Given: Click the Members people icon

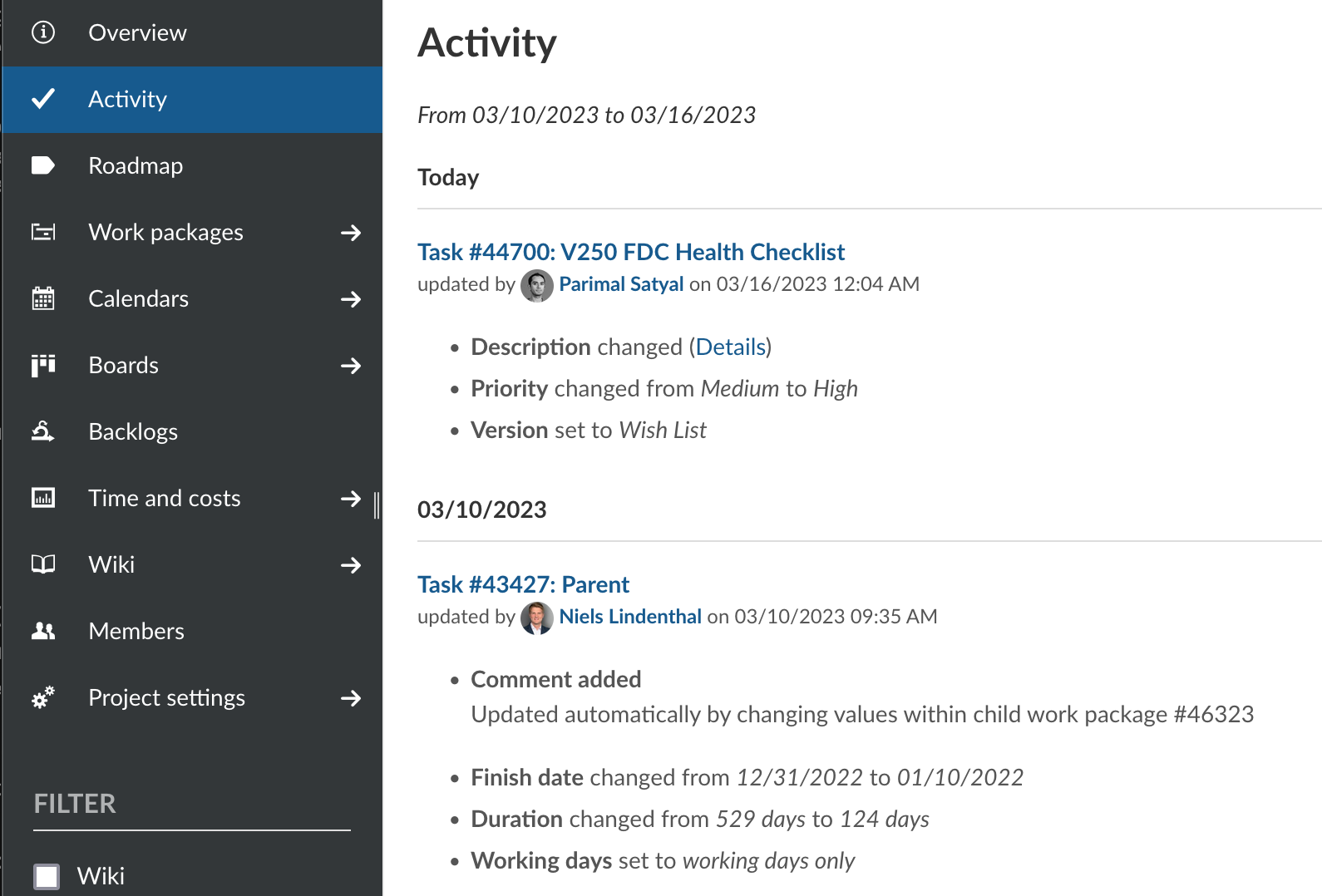Looking at the screenshot, I should (42, 631).
